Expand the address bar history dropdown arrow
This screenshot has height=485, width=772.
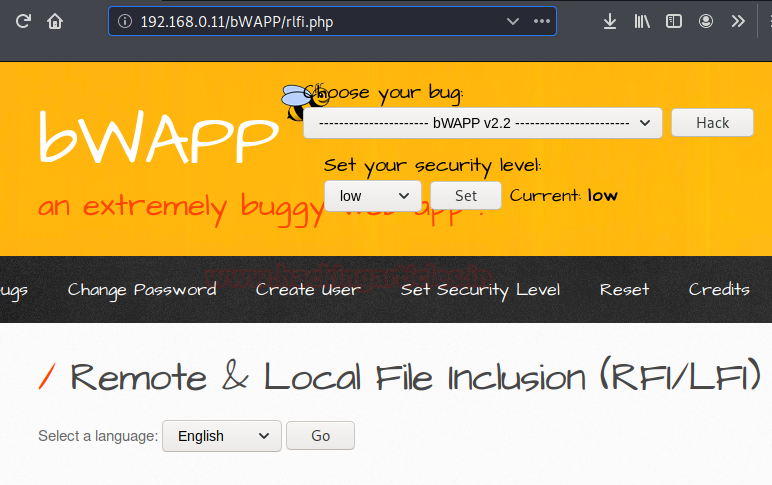pyautogui.click(x=513, y=21)
